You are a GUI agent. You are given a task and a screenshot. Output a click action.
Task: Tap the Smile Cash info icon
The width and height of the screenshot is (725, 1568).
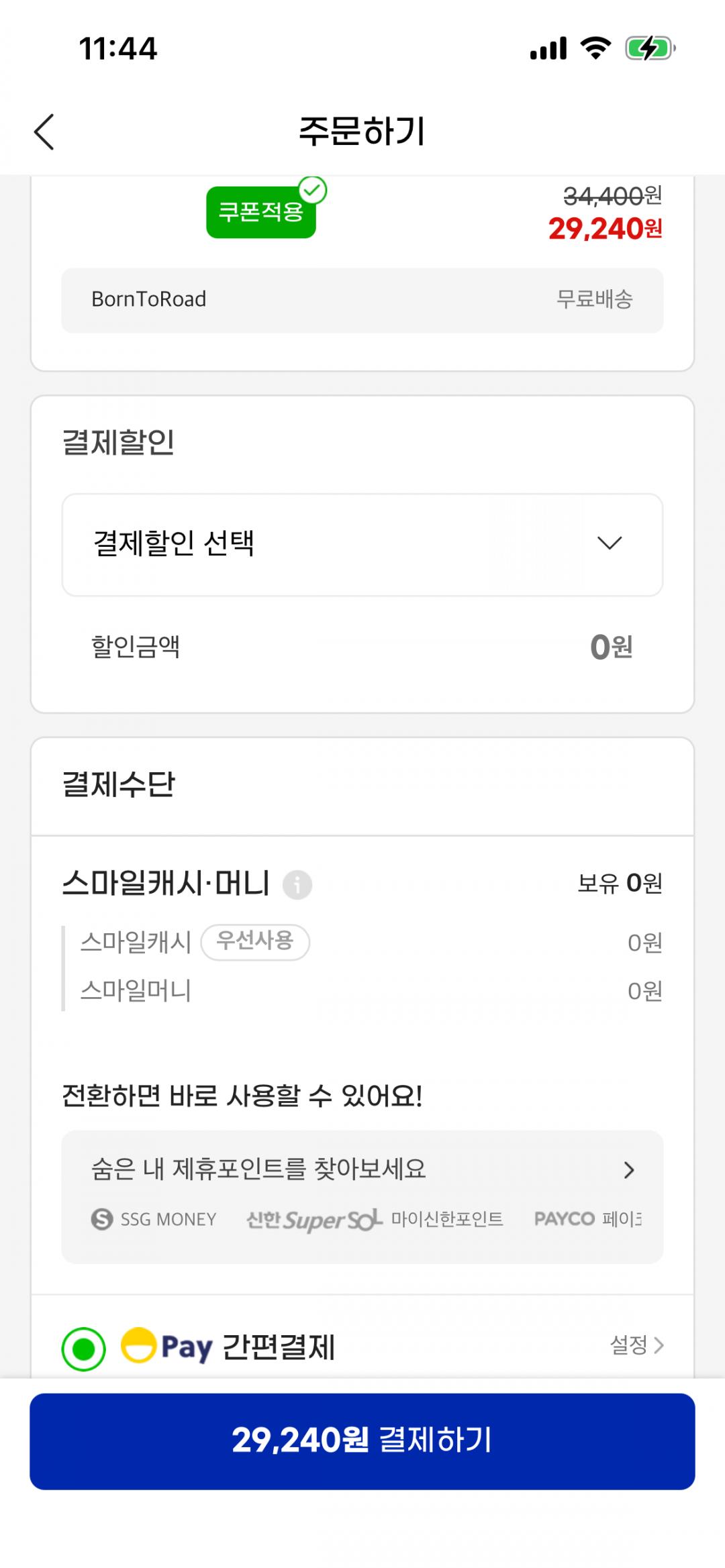pyautogui.click(x=297, y=884)
